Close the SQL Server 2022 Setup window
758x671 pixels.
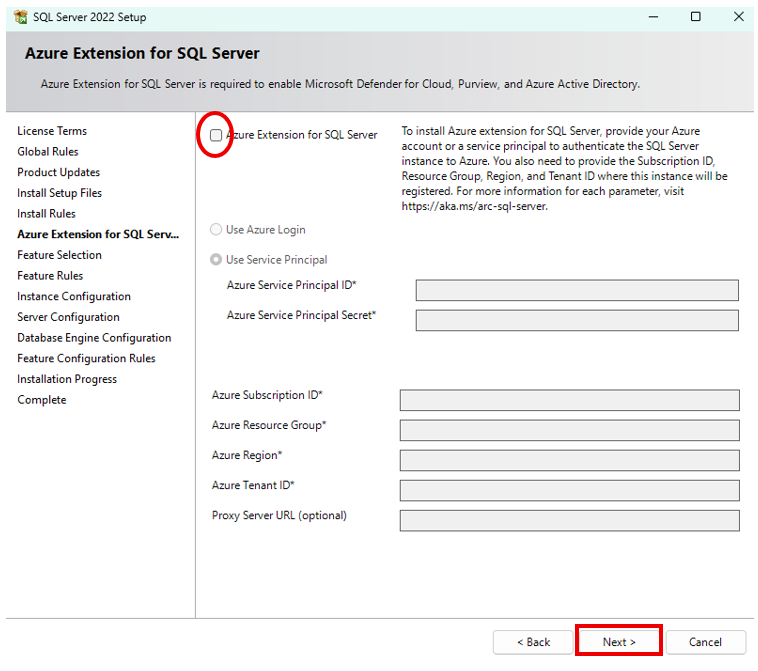click(739, 17)
